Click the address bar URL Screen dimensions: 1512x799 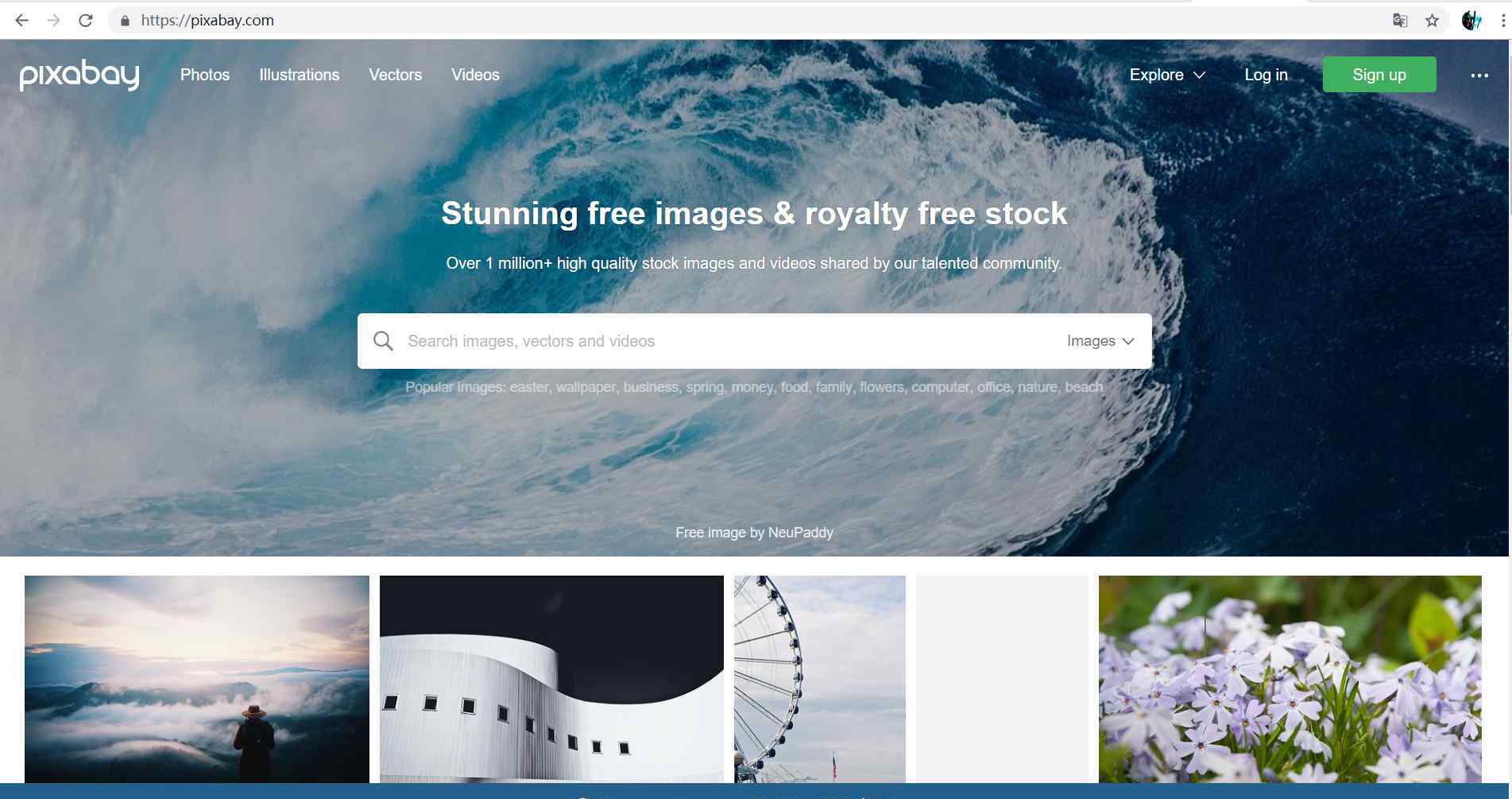(x=207, y=21)
